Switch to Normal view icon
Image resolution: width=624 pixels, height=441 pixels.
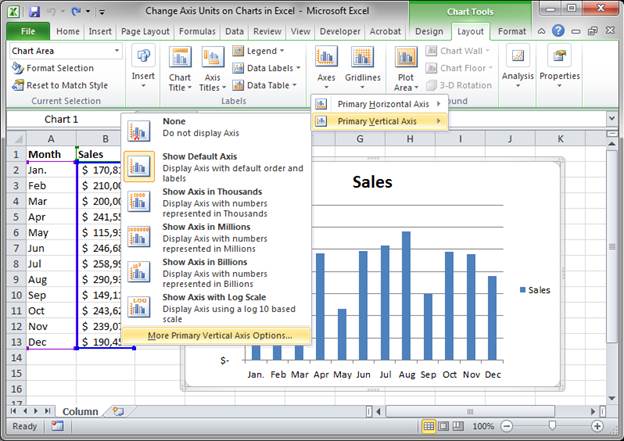[429, 426]
